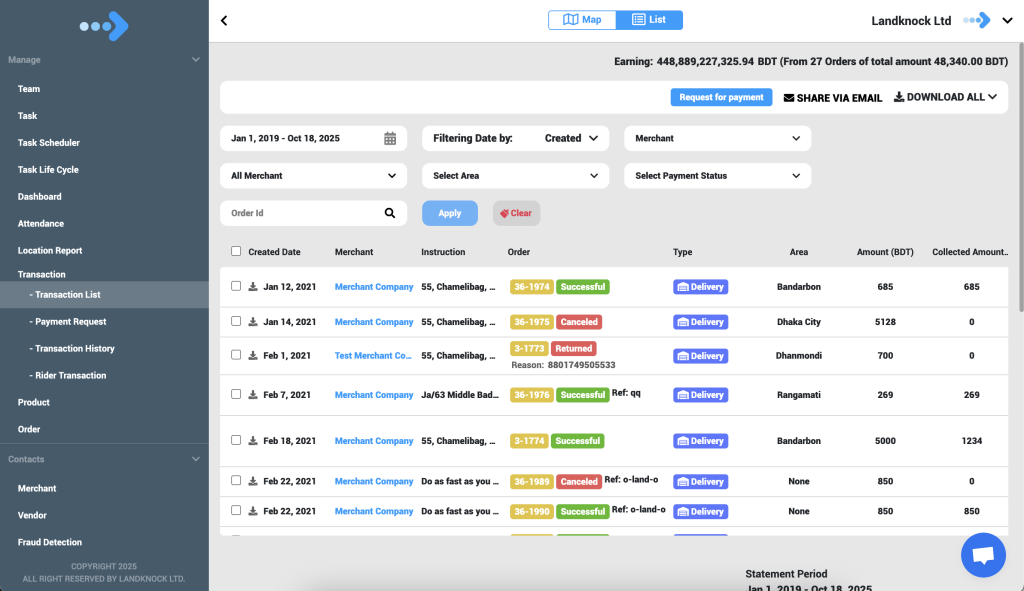The width and height of the screenshot is (1024, 591).
Task: Open the calendar icon in date range
Action: click(390, 139)
